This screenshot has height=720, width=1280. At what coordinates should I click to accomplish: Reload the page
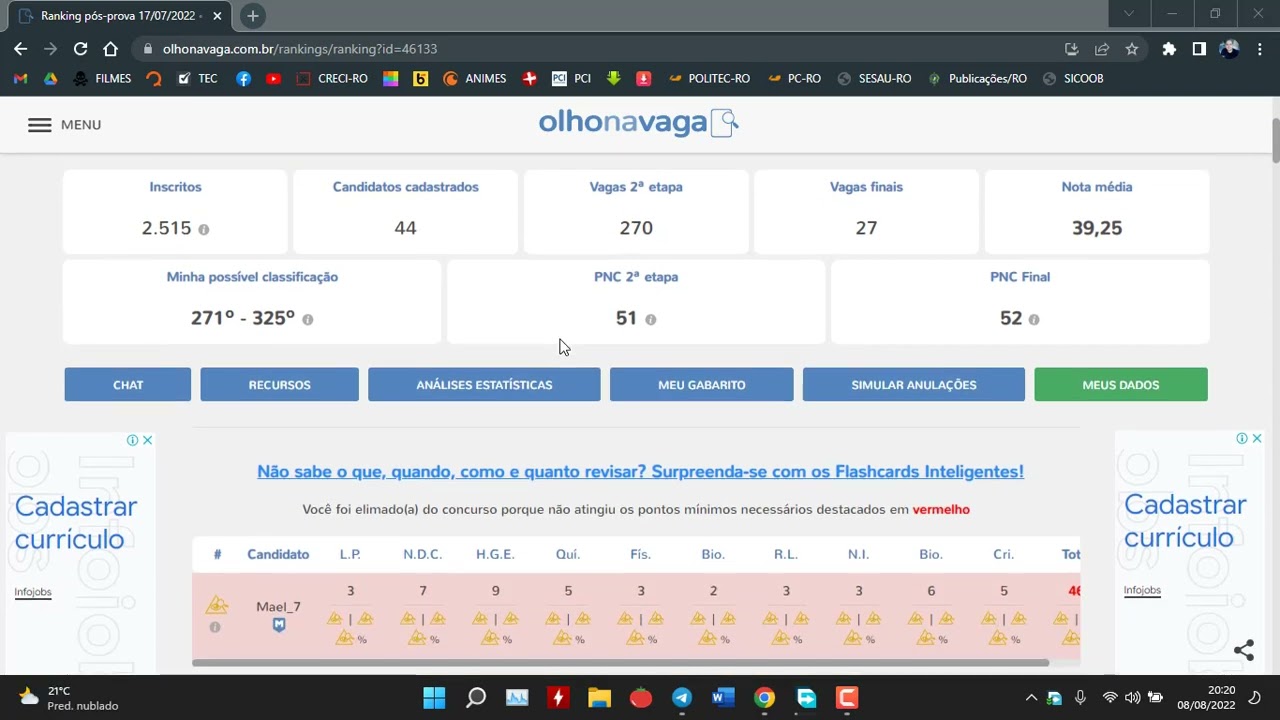coord(80,48)
